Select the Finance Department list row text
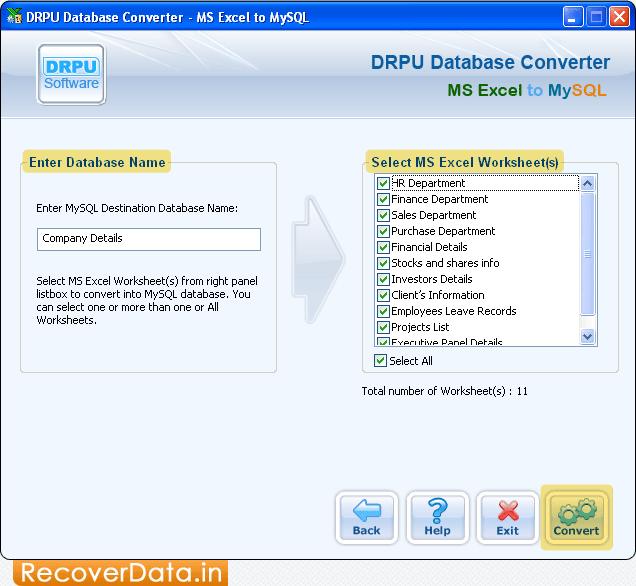Image resolution: width=636 pixels, height=586 pixels. [440, 199]
